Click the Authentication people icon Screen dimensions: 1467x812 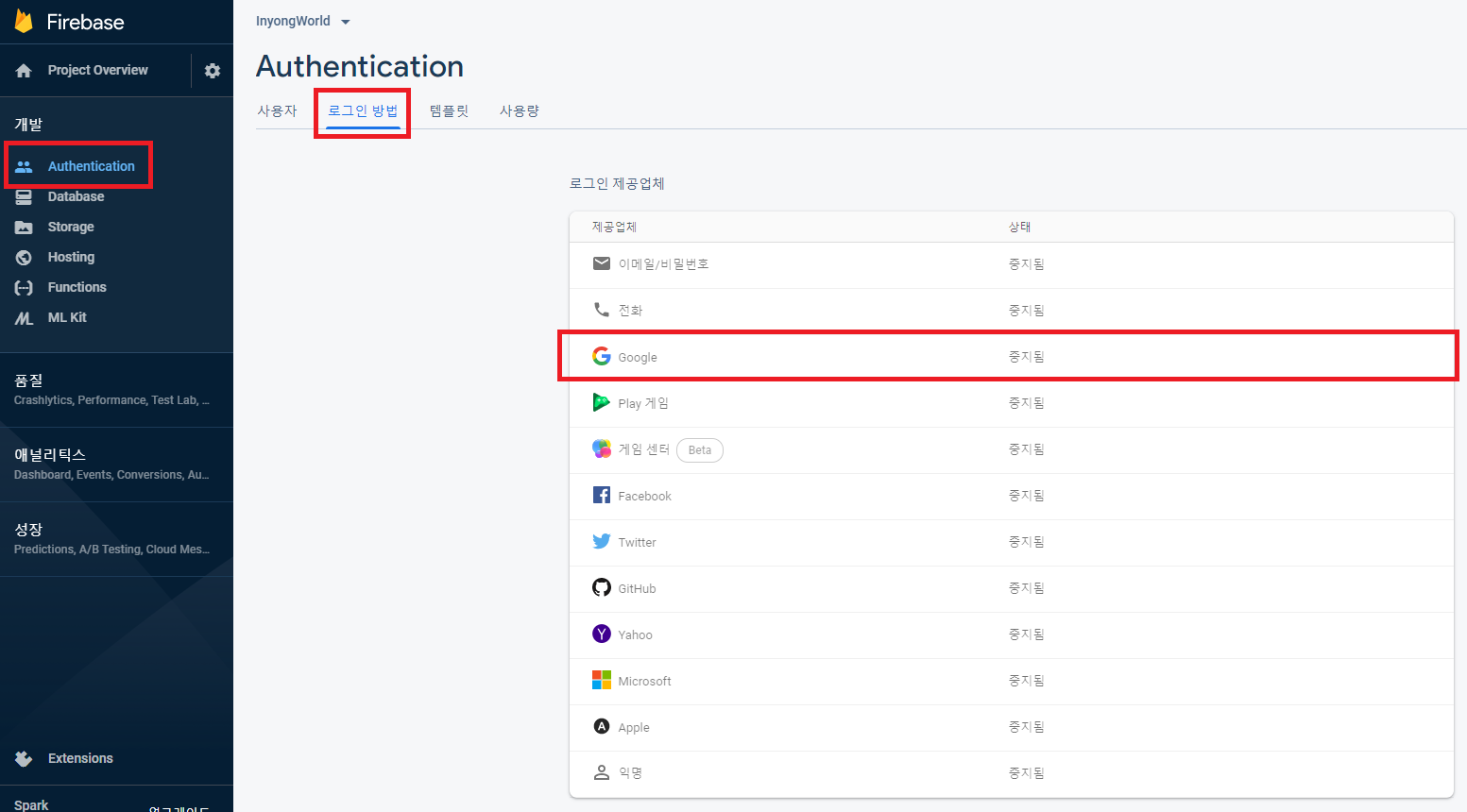tap(24, 166)
